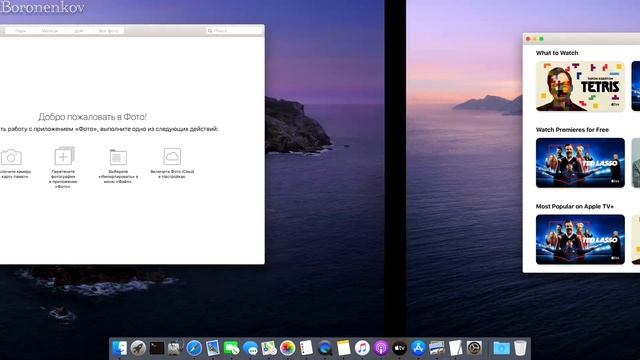Switch to the Дни tab in Photos

click(79, 31)
